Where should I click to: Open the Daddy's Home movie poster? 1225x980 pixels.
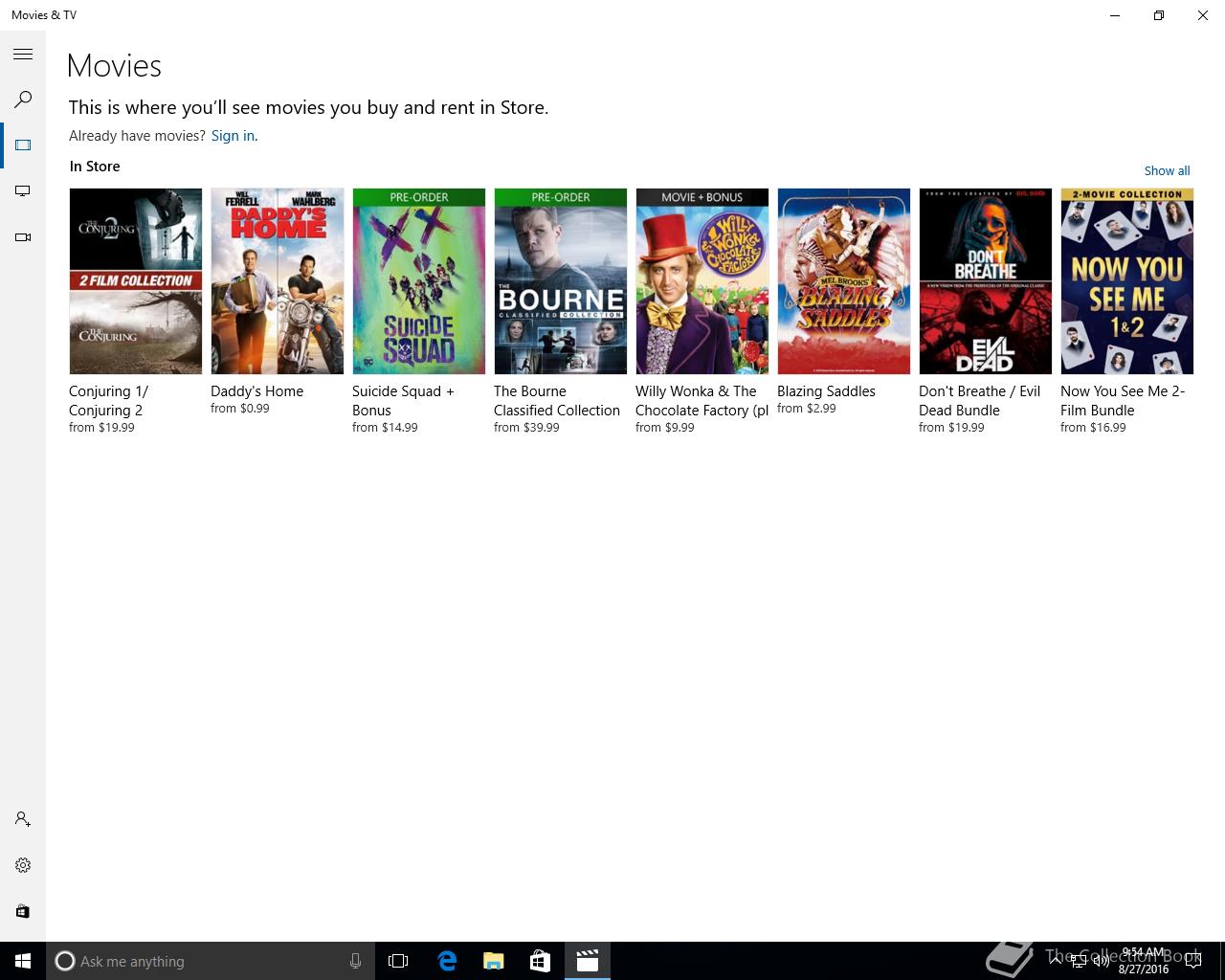[278, 281]
